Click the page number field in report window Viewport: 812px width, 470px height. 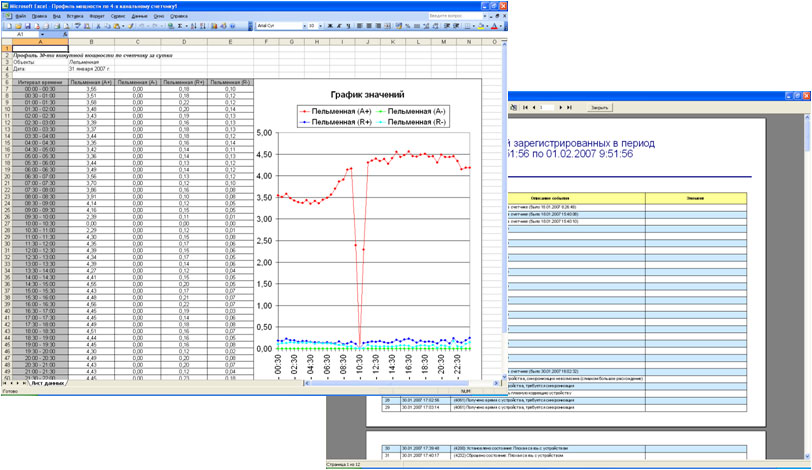tap(547, 107)
